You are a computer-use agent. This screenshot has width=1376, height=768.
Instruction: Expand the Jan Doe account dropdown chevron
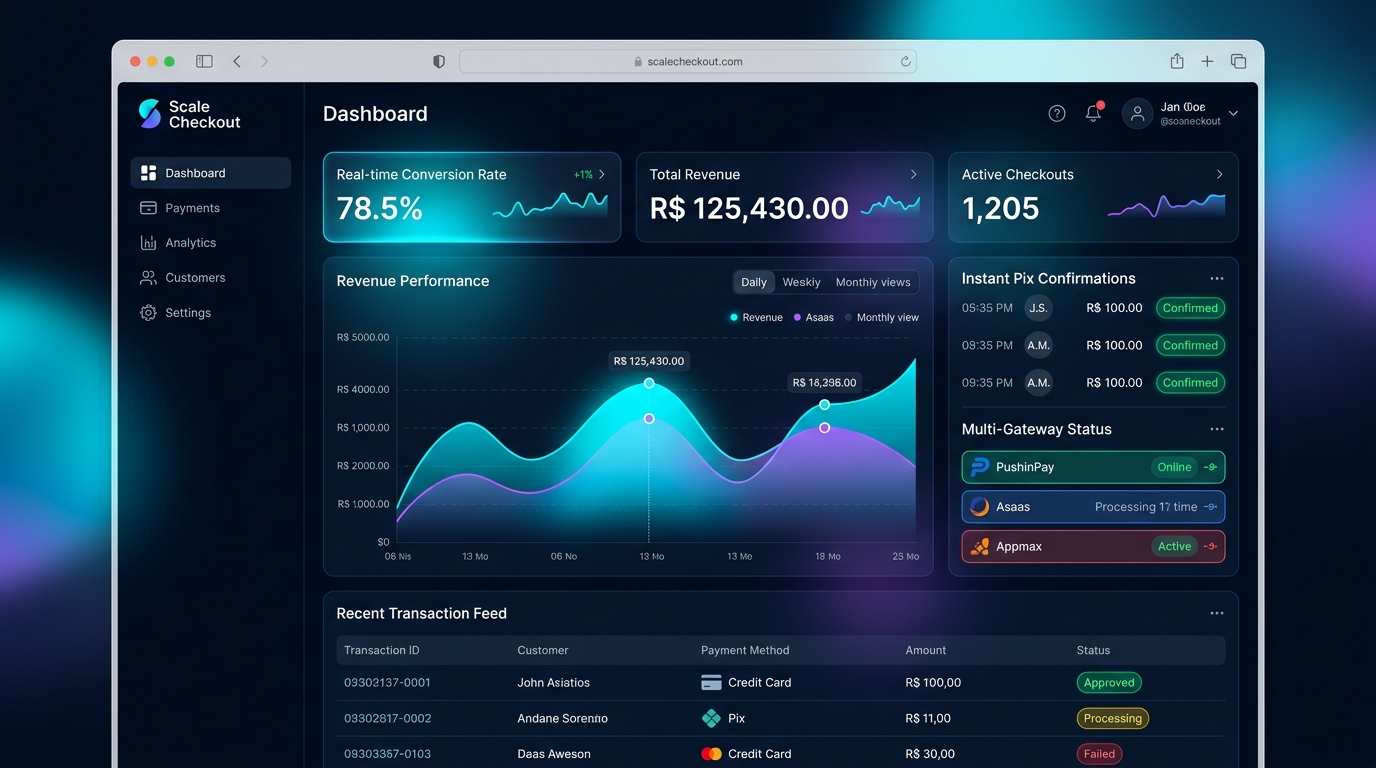pyautogui.click(x=1233, y=114)
